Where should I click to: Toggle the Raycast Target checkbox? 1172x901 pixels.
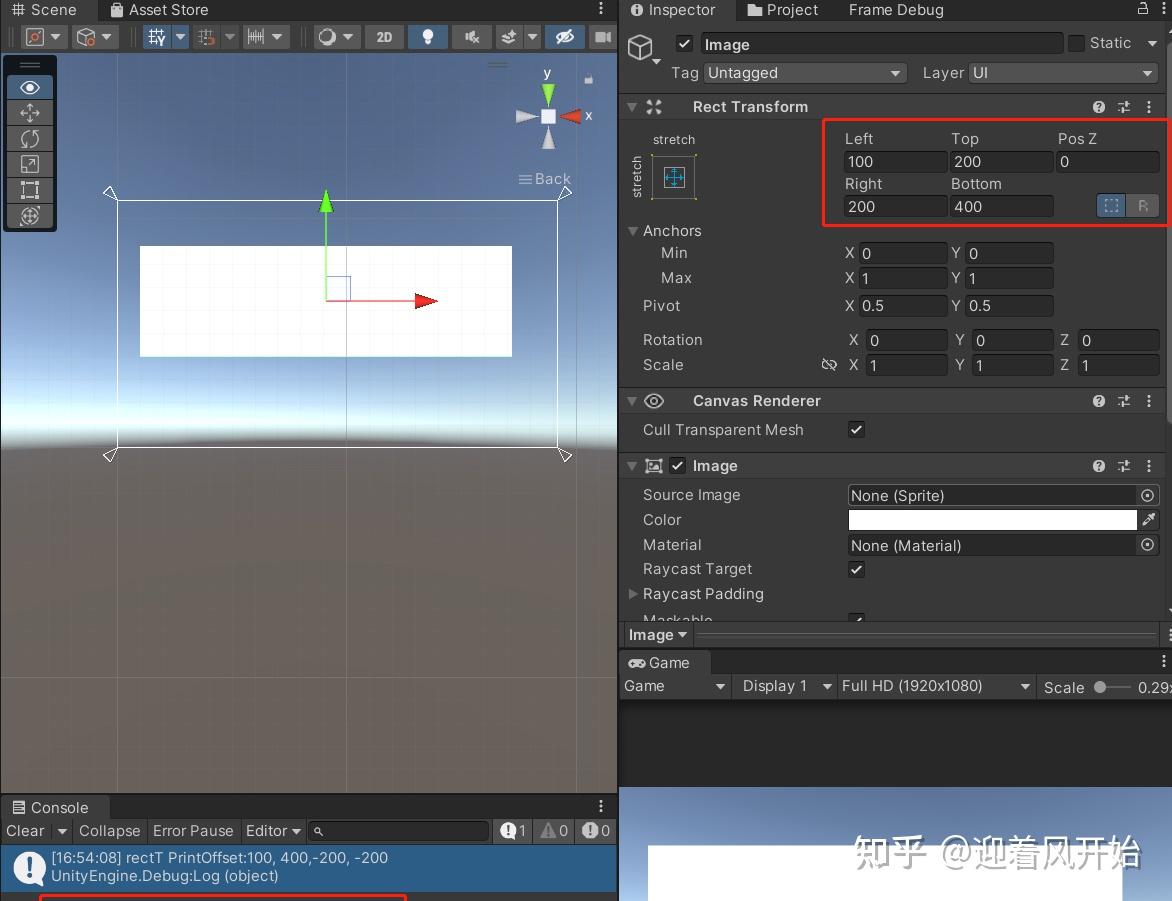point(856,569)
